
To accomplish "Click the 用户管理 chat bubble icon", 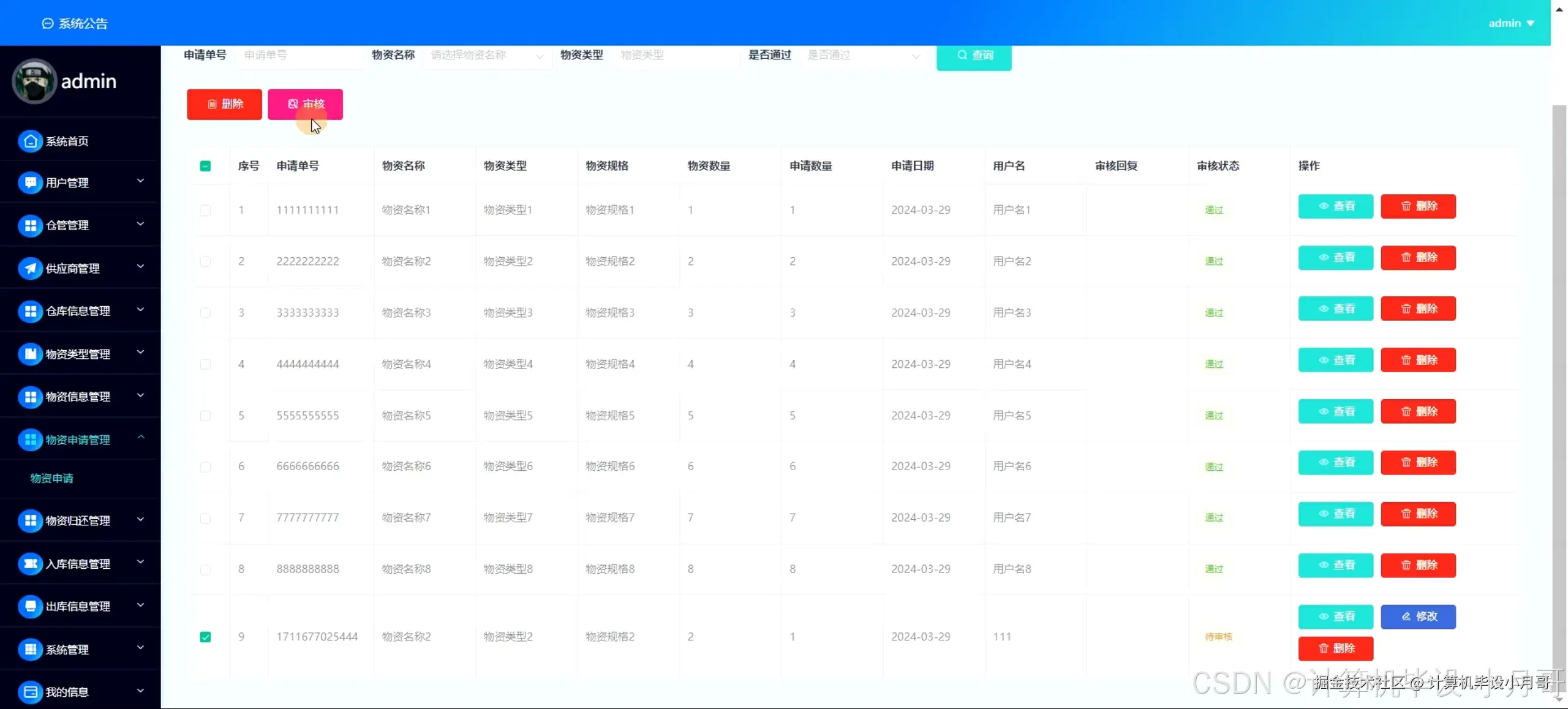I will pyautogui.click(x=30, y=182).
